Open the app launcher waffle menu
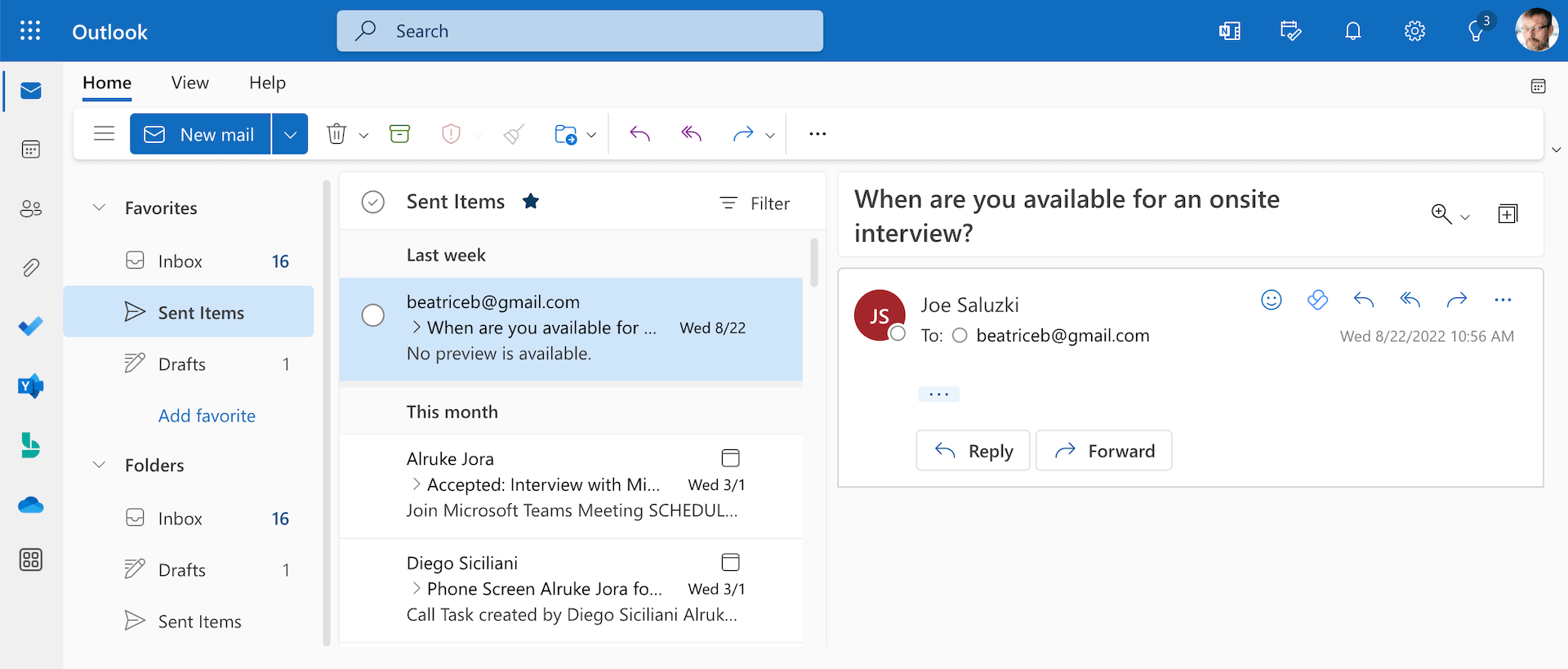The height and width of the screenshot is (669, 1568). point(30,31)
